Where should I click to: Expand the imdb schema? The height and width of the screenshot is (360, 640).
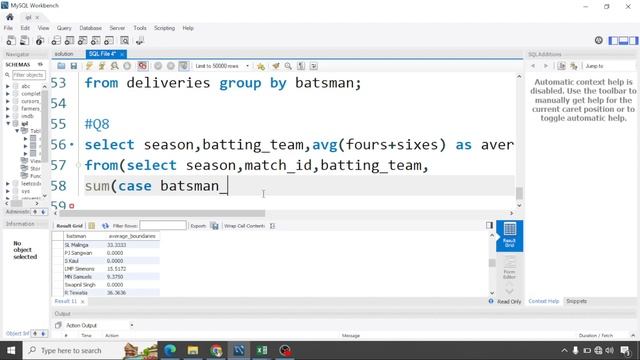[8, 116]
